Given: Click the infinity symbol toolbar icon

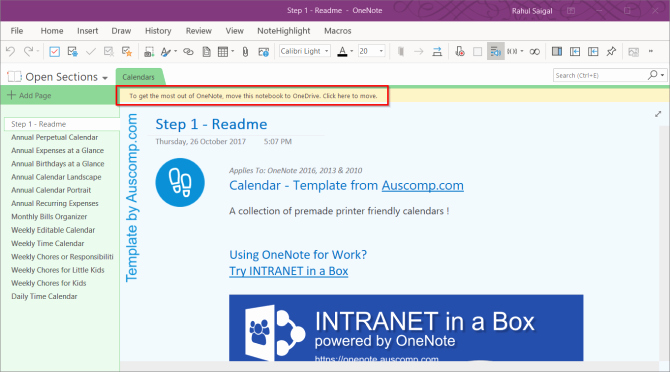Looking at the screenshot, I should pyautogui.click(x=535, y=52).
